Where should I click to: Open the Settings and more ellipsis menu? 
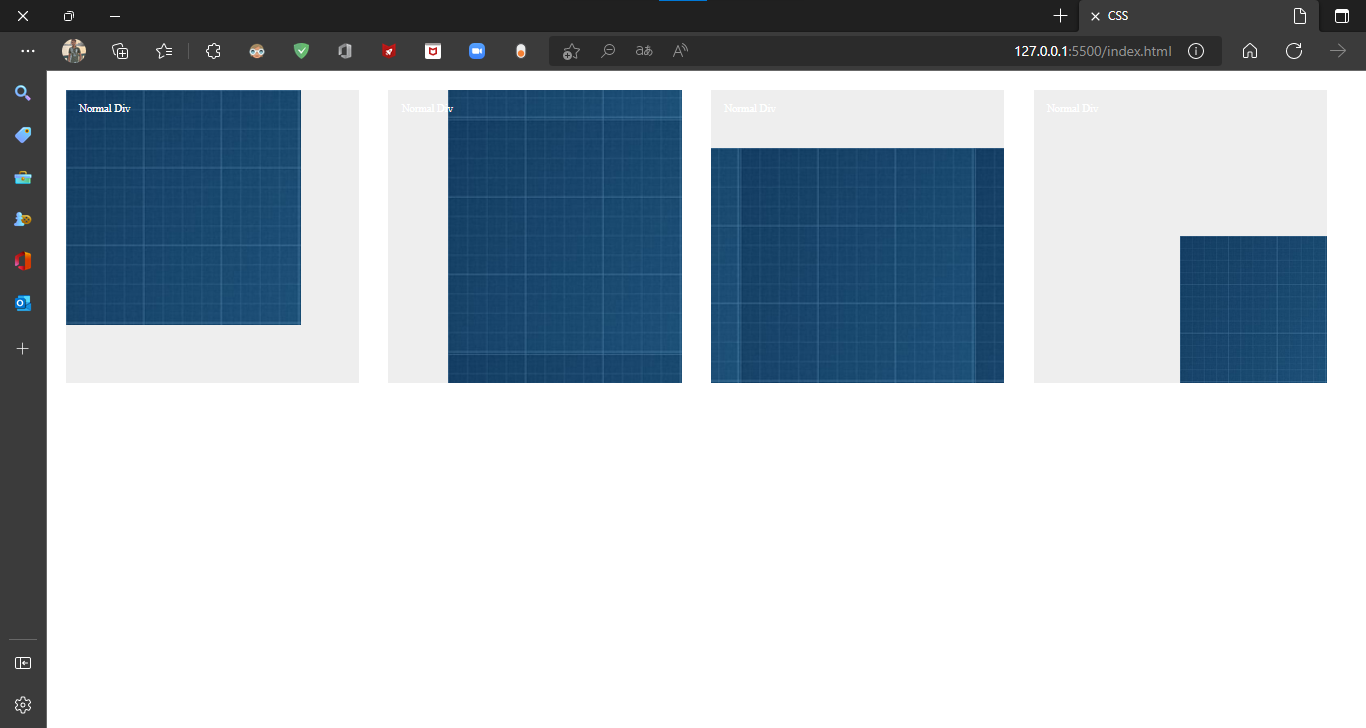[x=28, y=51]
